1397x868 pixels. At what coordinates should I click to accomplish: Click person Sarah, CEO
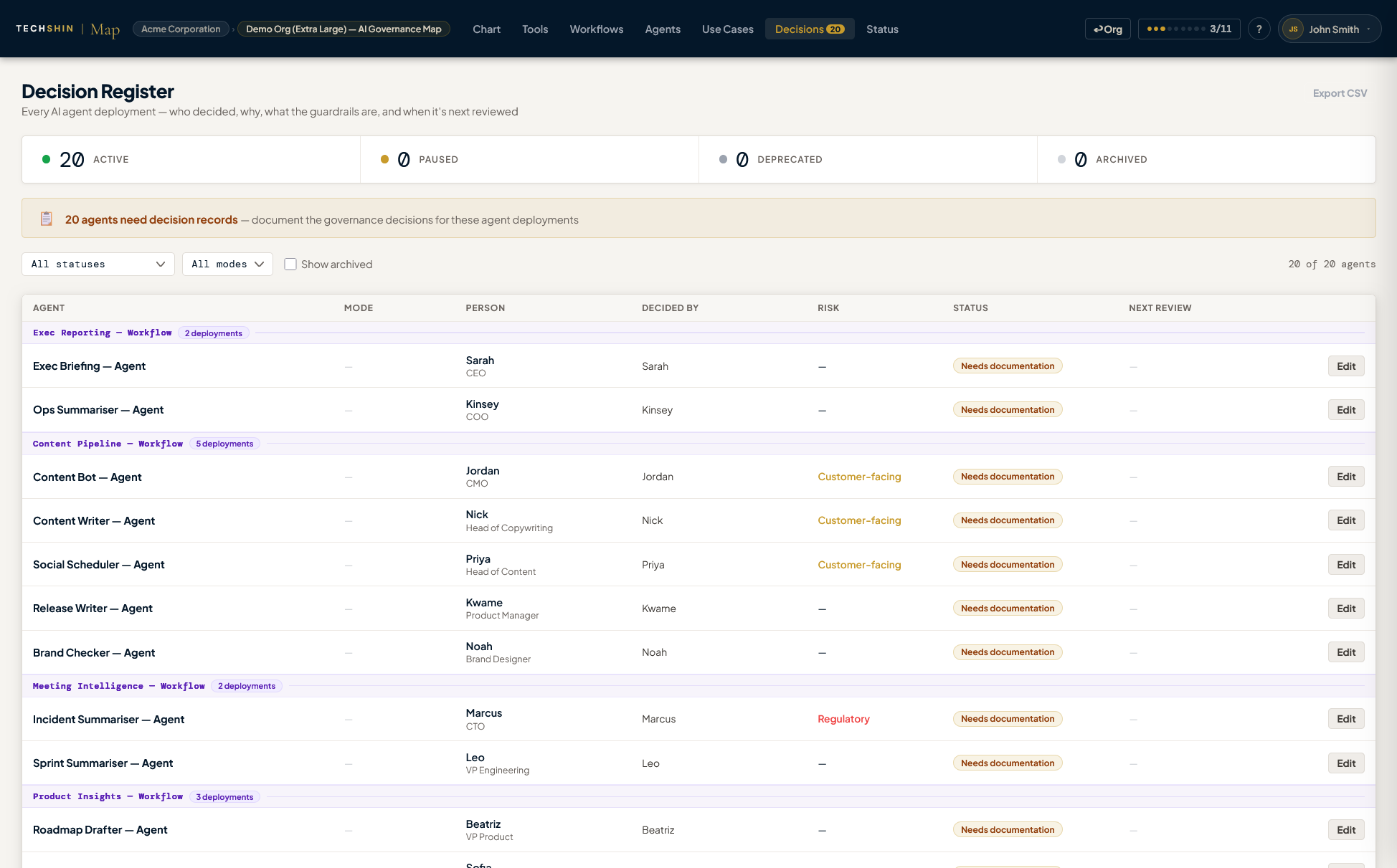coord(480,366)
